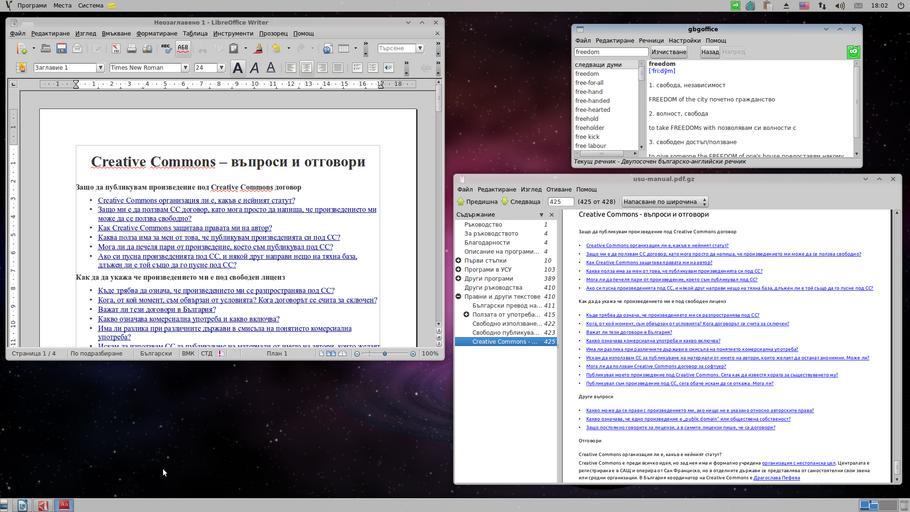This screenshot has height=512, width=910.
Task: Open the paragraph style dropdown 'Заглавие 1'
Action: click(100, 68)
